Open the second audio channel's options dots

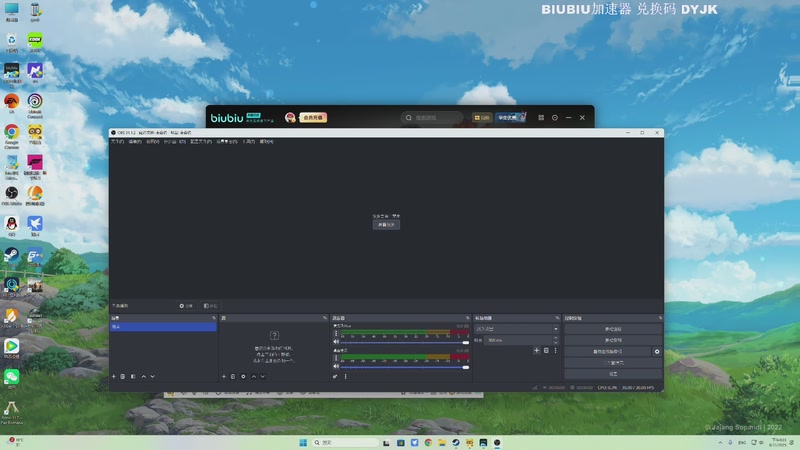336,358
